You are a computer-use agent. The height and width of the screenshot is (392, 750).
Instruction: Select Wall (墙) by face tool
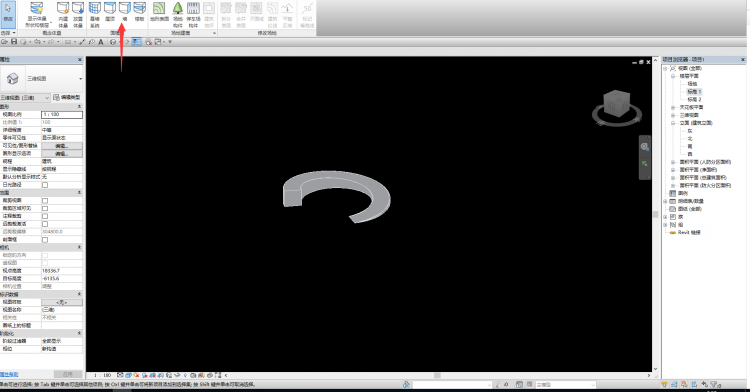tap(125, 12)
